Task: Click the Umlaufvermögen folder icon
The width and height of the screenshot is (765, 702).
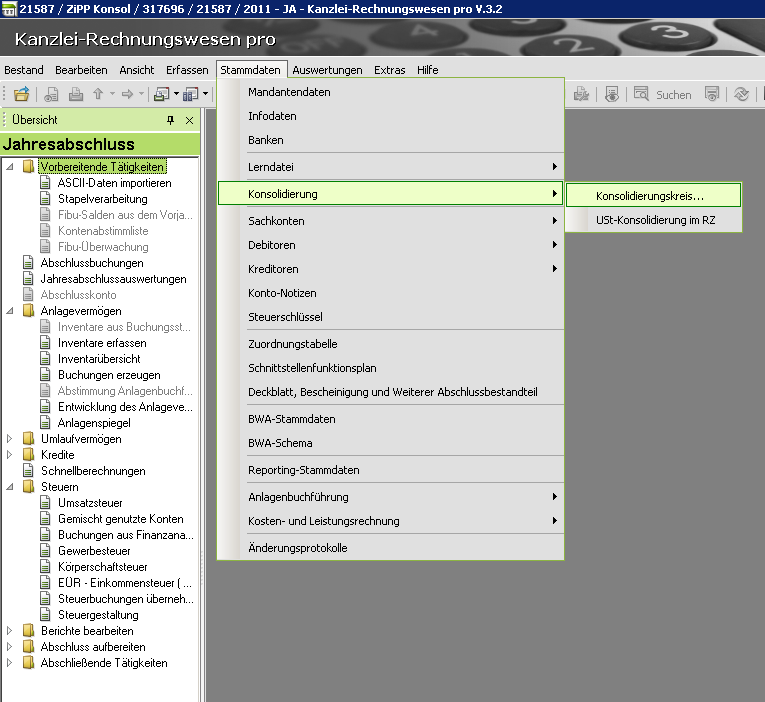Action: 29,438
